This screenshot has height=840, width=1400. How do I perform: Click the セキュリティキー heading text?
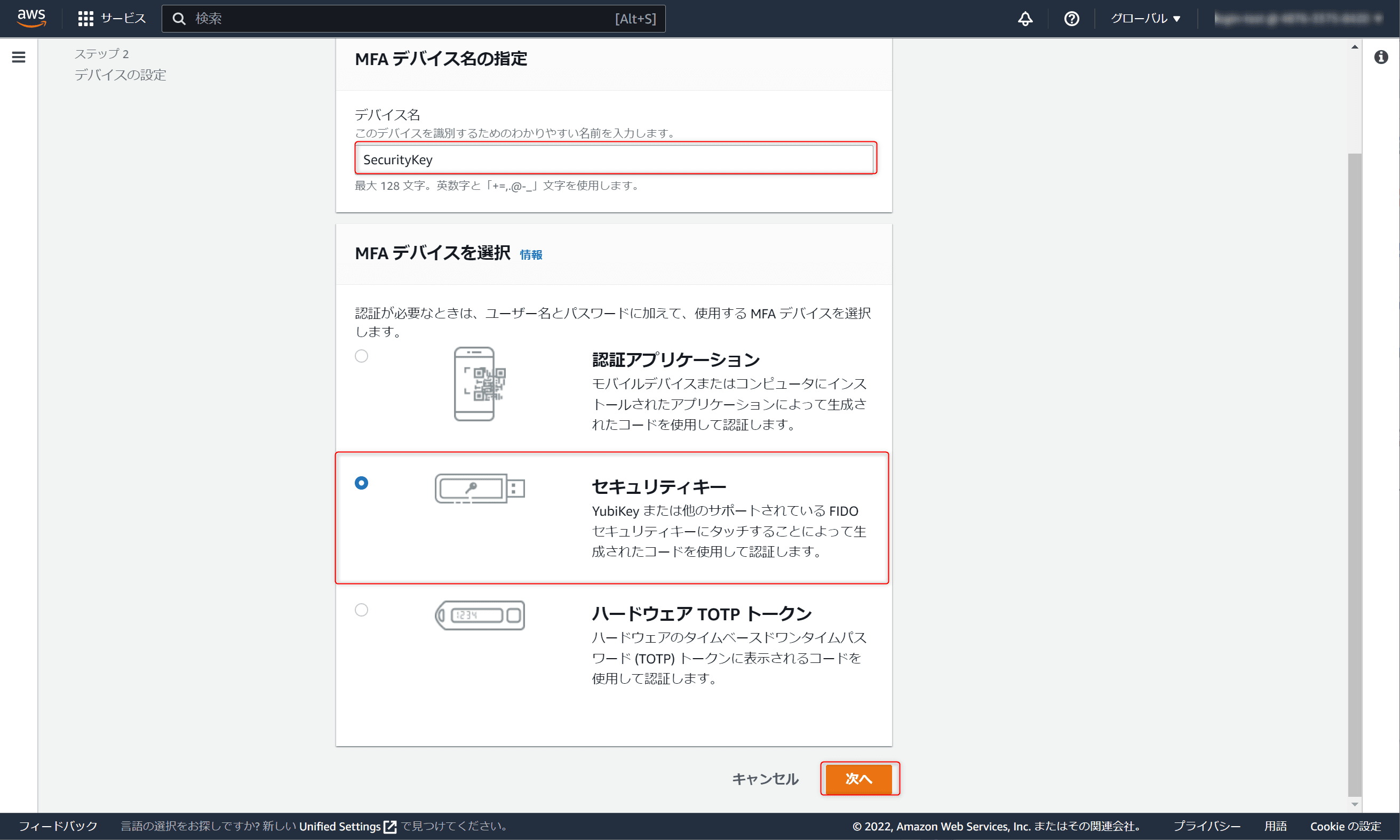659,486
